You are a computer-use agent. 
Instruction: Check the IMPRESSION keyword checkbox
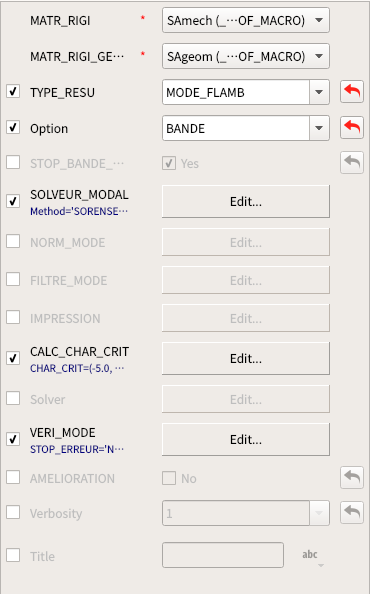(x=13, y=317)
